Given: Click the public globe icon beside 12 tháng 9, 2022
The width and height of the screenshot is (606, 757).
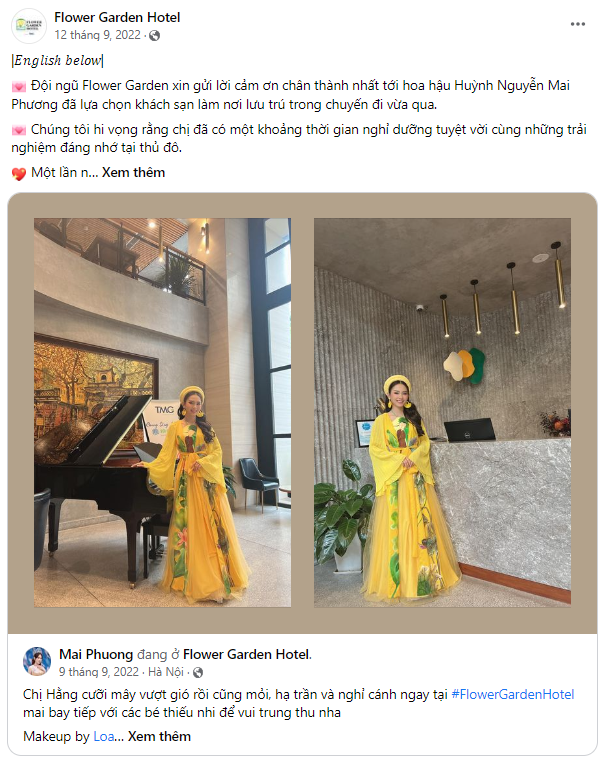Looking at the screenshot, I should pyautogui.click(x=155, y=36).
